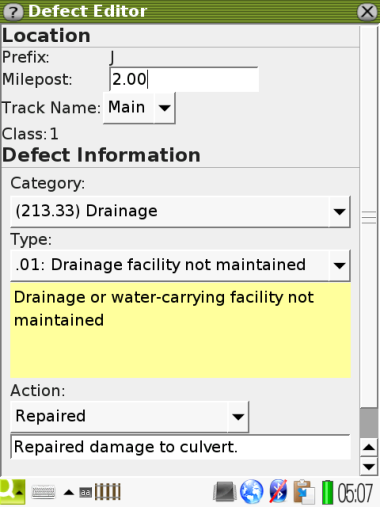The height and width of the screenshot is (507, 380).
Task: Show the on-screen keyboard icon
Action: 44,492
